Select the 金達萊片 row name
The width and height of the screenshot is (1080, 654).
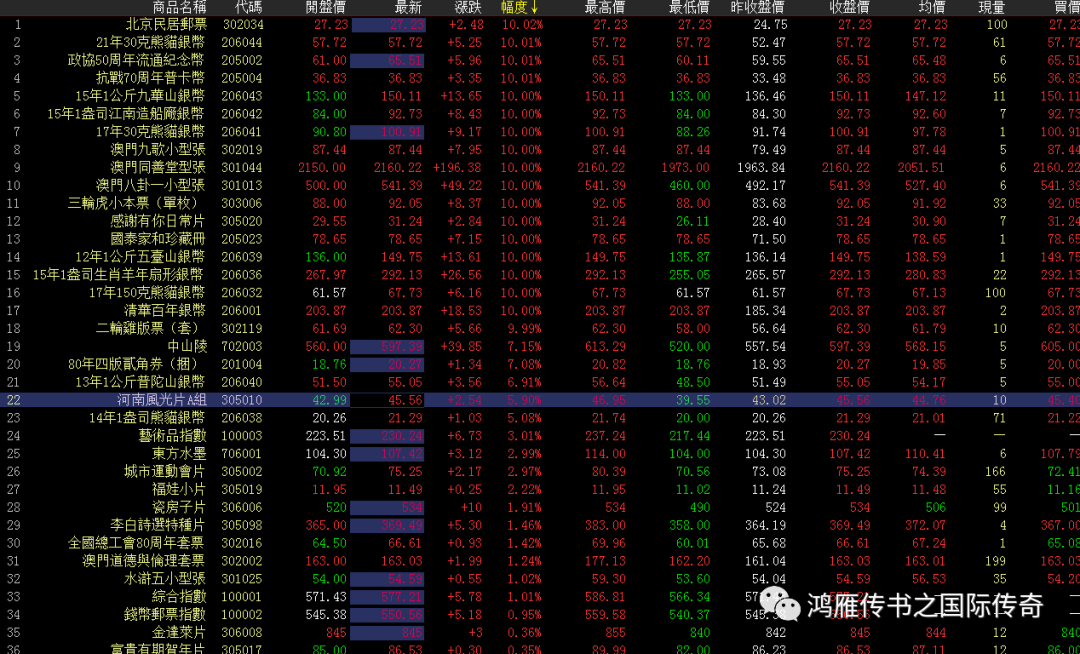coord(179,633)
